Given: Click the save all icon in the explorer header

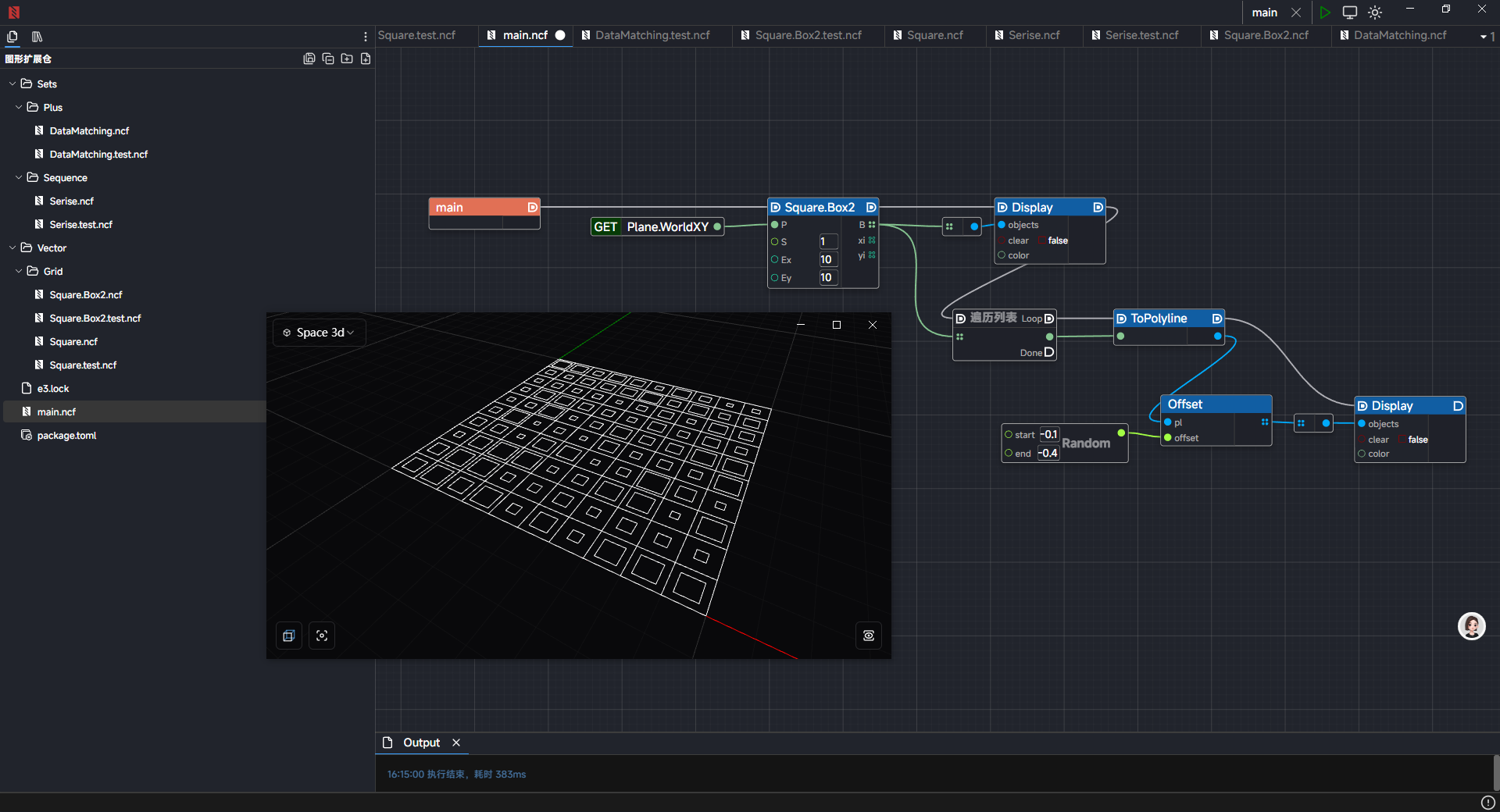Looking at the screenshot, I should click(309, 59).
